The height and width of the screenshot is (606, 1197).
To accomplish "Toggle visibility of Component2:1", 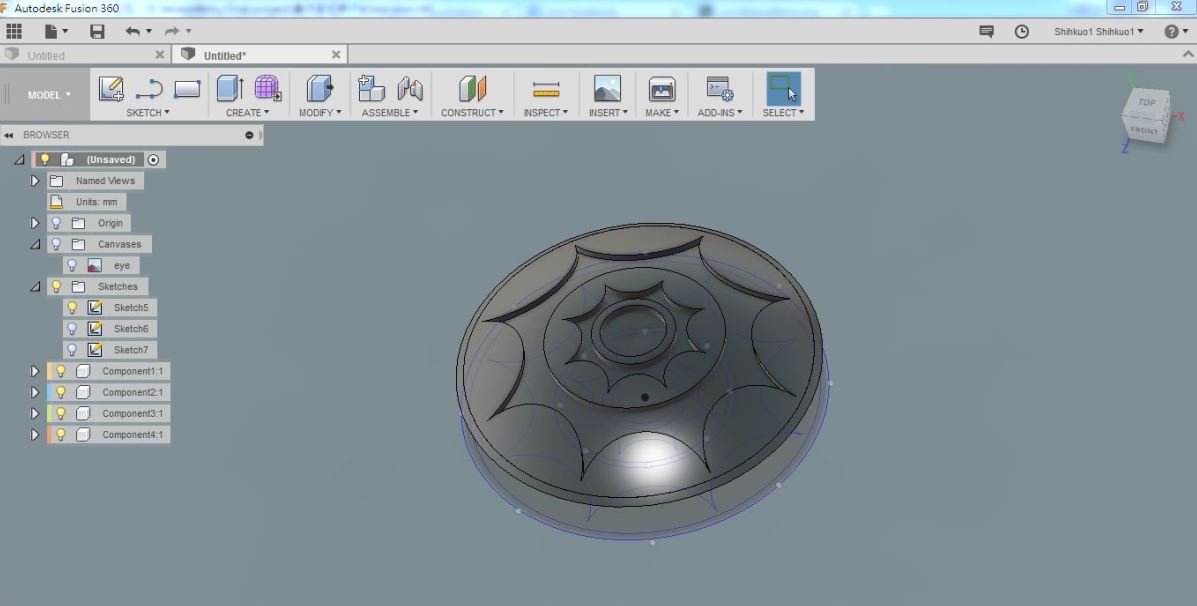I will (61, 392).
